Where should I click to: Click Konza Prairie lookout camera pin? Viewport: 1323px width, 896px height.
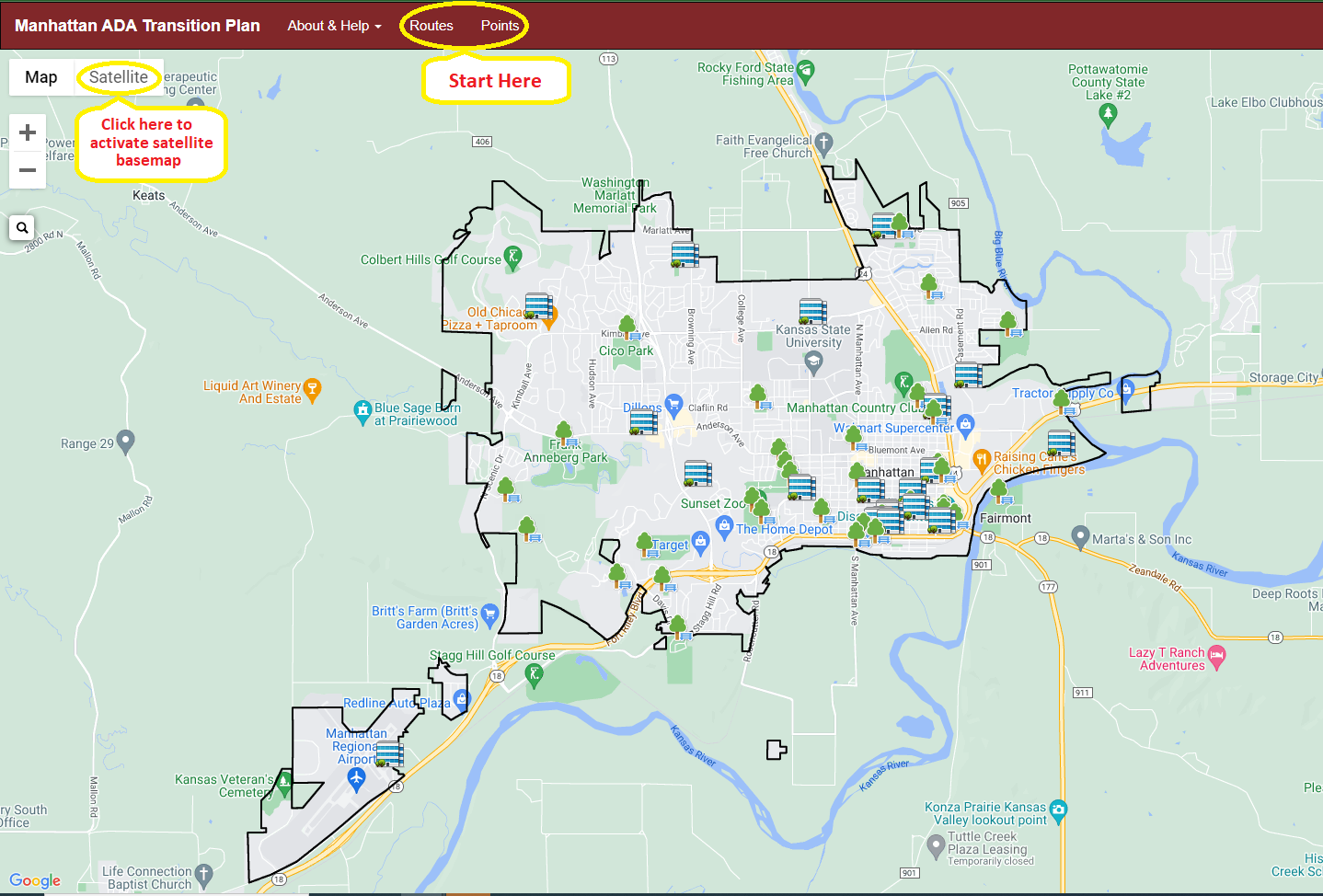click(x=1058, y=811)
